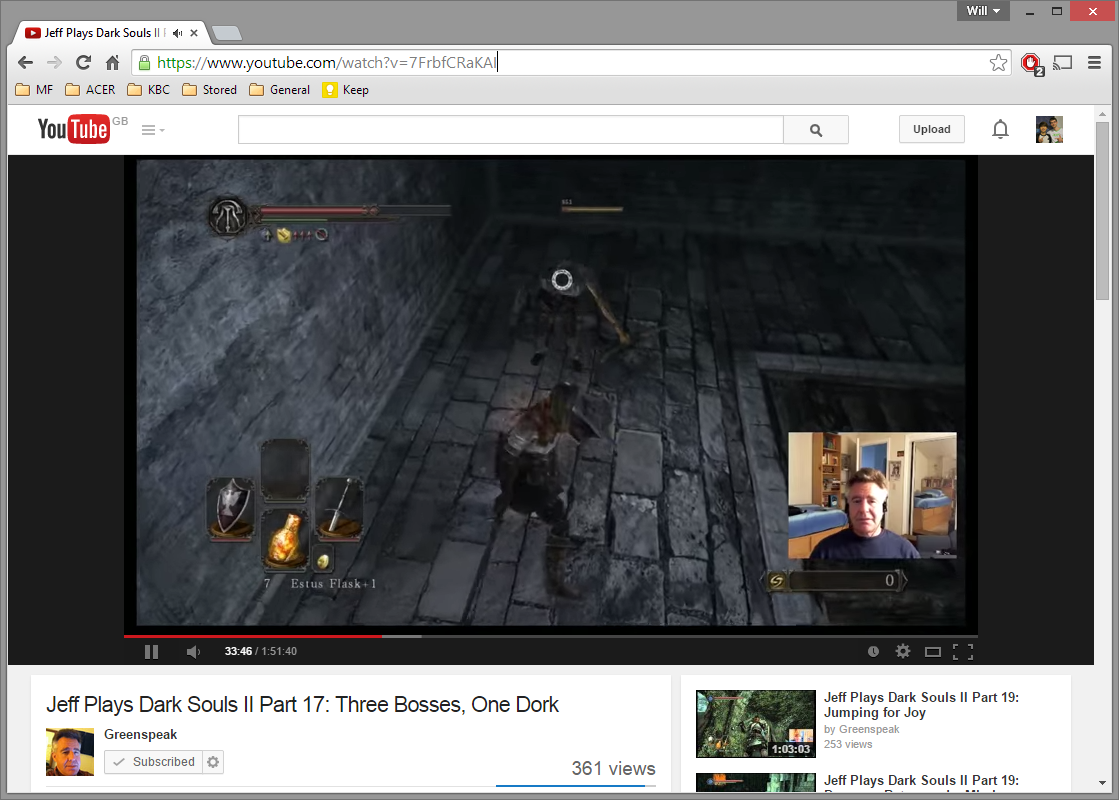Pause the video playback

pos(151,652)
